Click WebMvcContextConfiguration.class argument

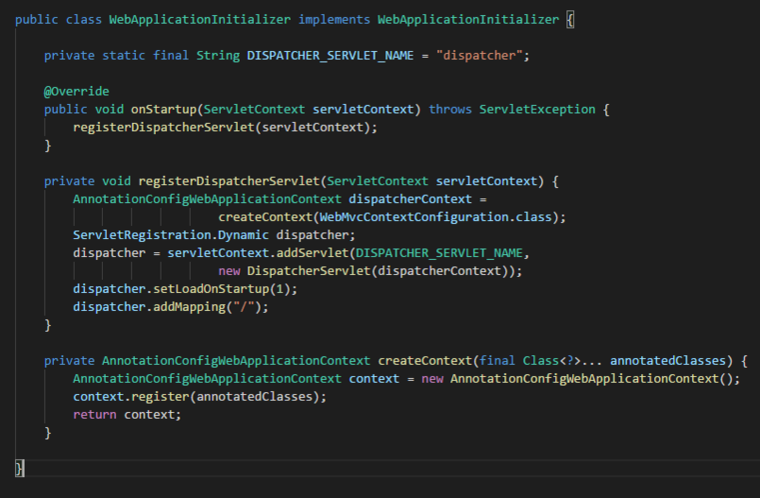(x=435, y=217)
